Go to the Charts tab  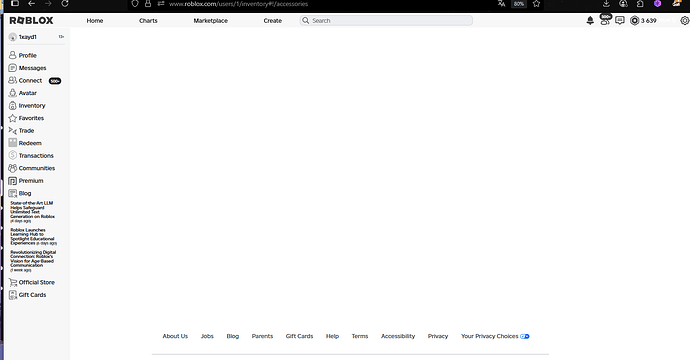coord(148,21)
